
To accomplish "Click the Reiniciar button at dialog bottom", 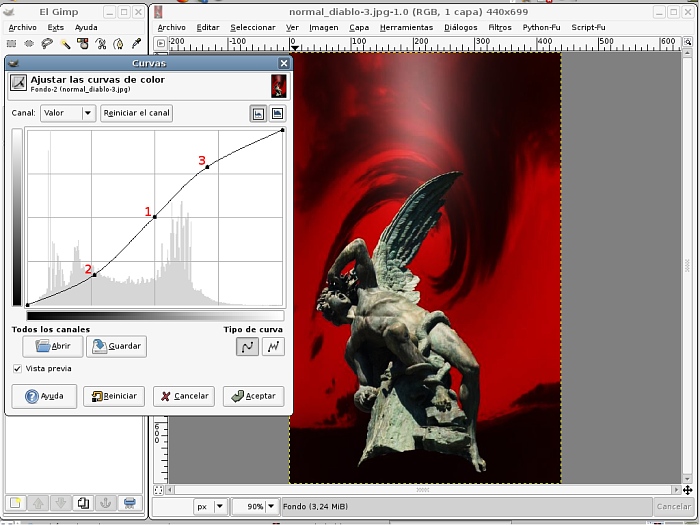I will 114,396.
